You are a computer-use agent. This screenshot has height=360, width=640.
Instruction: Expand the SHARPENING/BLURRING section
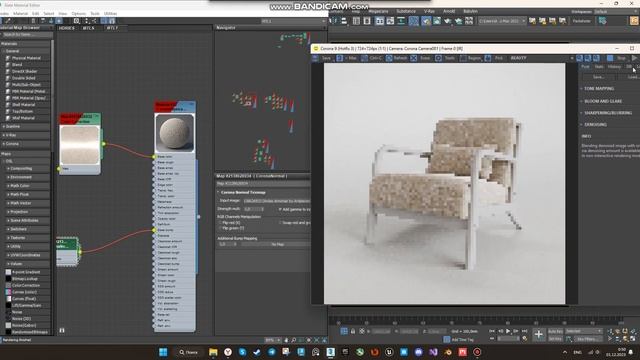tap(608, 113)
